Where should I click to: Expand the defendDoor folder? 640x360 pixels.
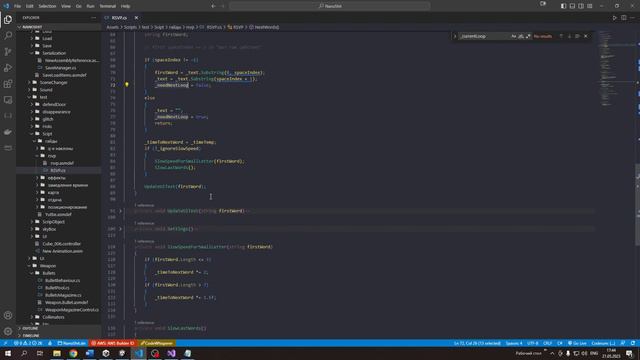click(53, 104)
